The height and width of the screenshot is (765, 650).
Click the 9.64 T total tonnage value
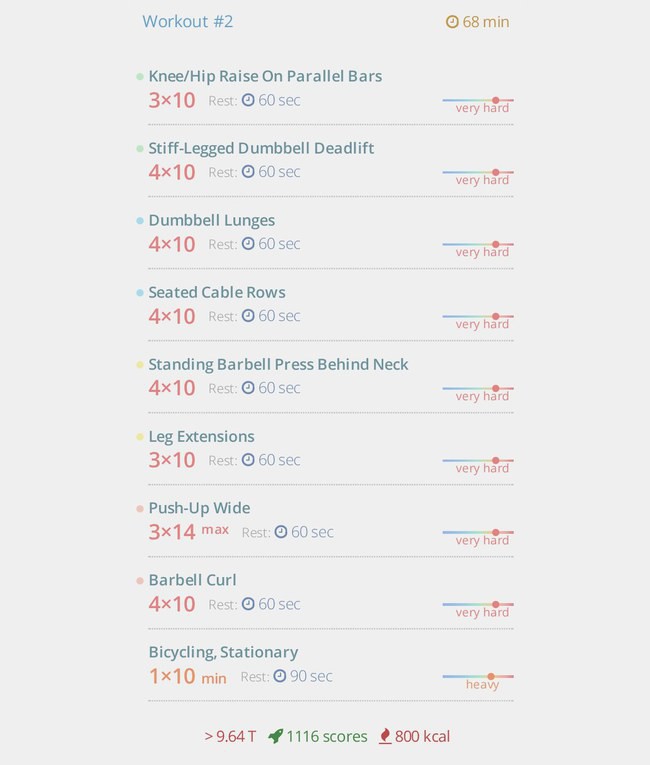tap(230, 736)
